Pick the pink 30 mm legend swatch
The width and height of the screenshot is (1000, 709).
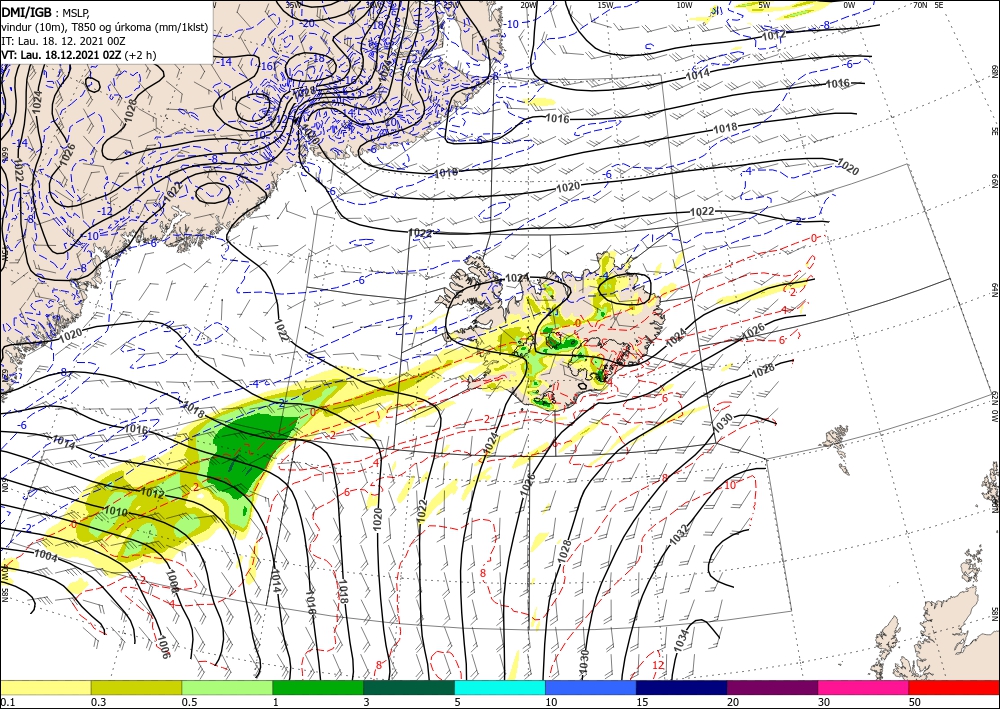point(863,687)
